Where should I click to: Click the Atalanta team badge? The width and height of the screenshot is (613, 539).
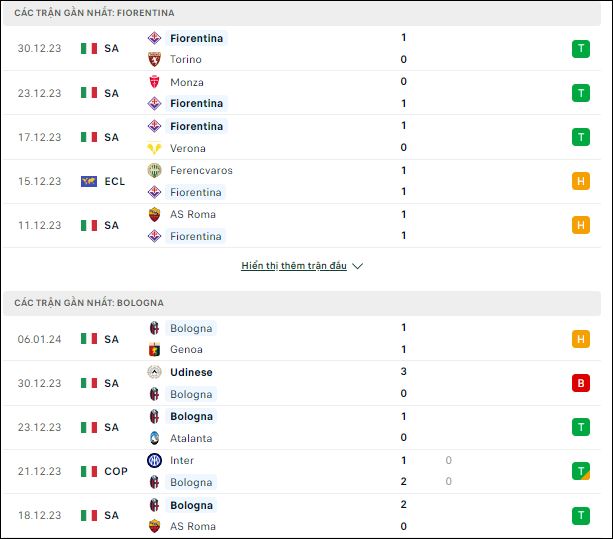154,438
